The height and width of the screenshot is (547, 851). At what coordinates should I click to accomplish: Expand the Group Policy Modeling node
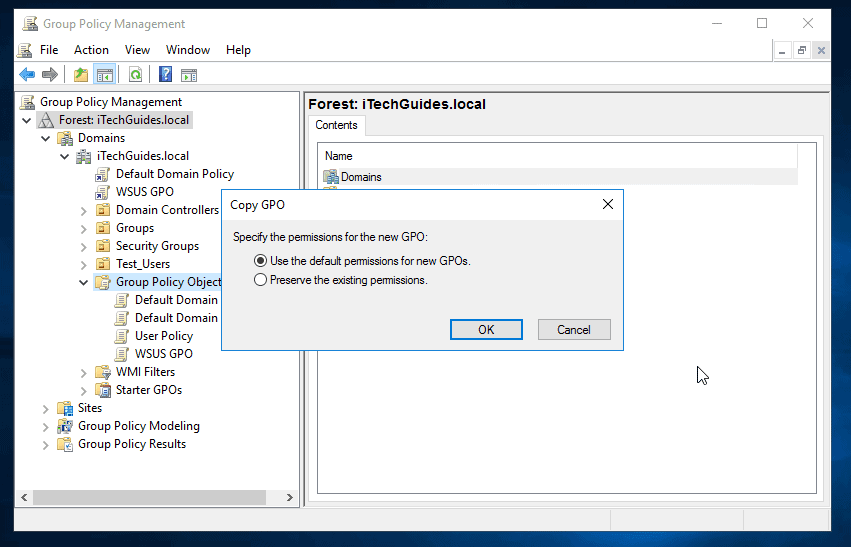point(46,427)
